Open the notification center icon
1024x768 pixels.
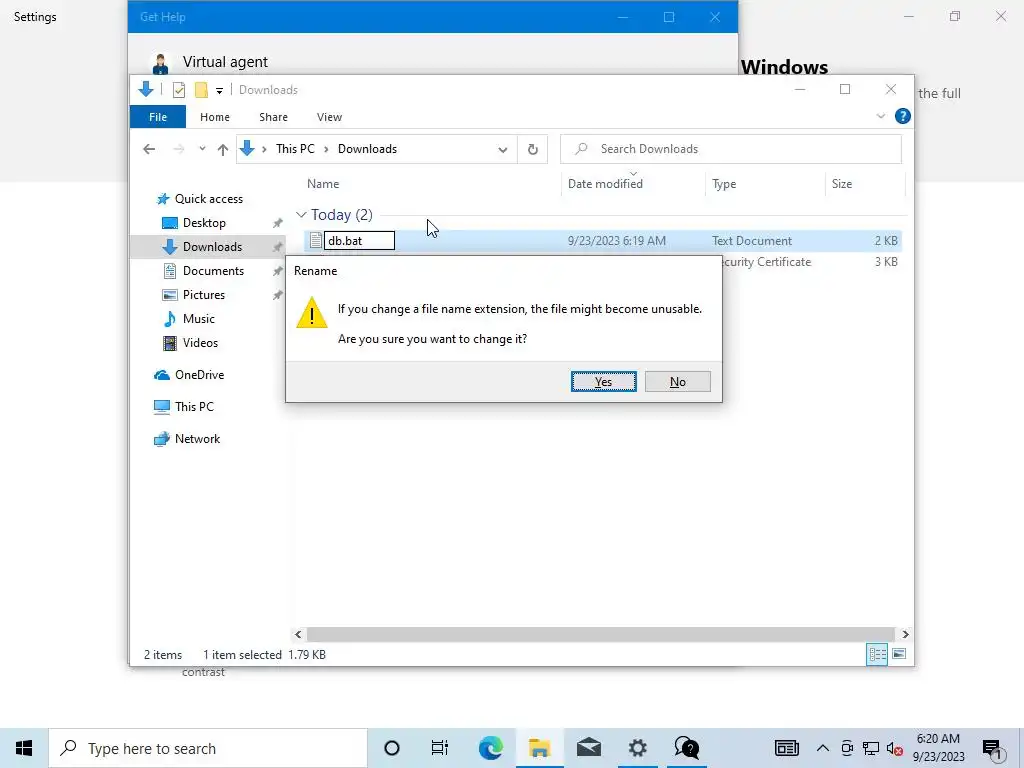tap(993, 748)
